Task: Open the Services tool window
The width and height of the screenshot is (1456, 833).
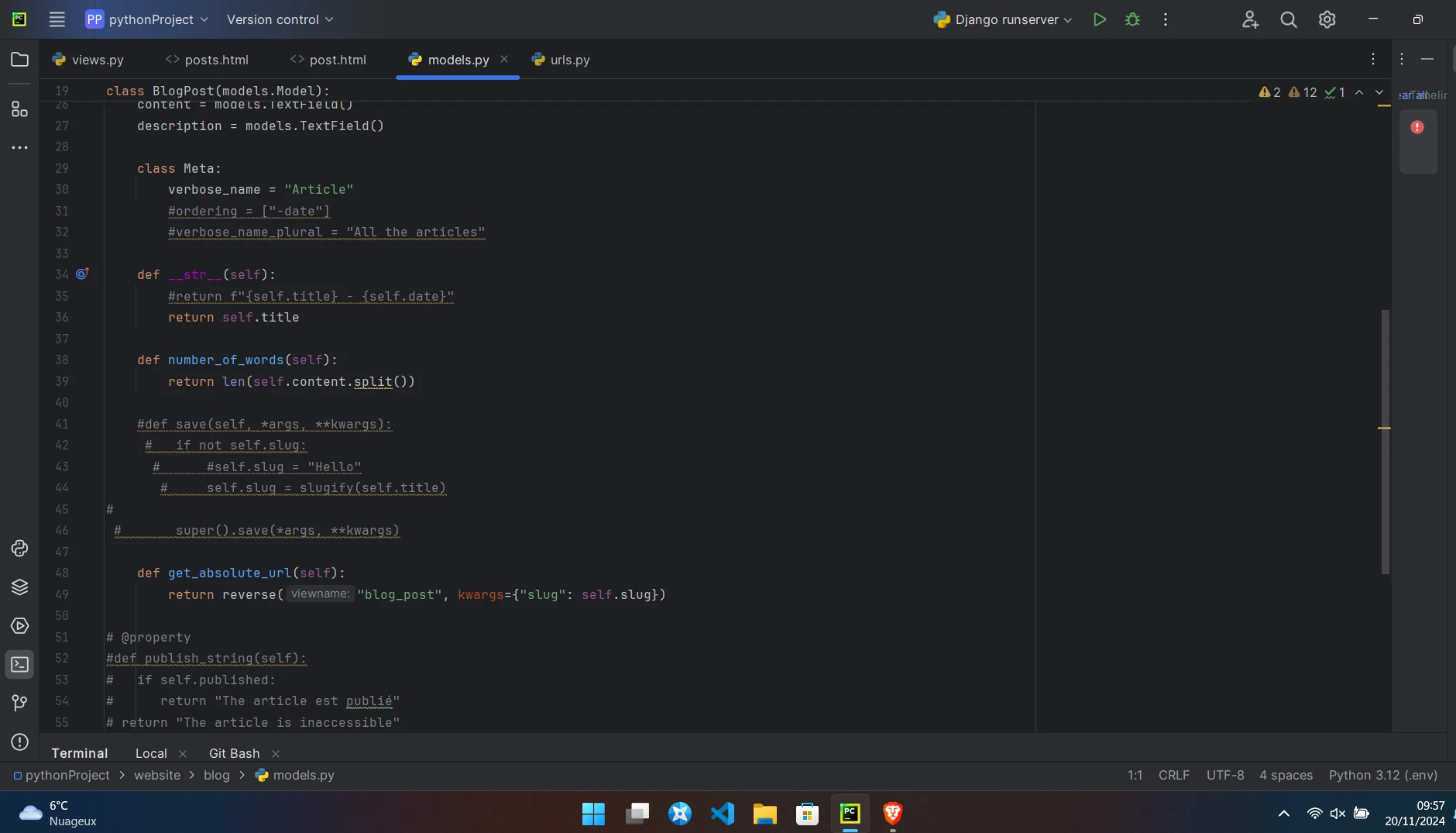Action: point(19,626)
